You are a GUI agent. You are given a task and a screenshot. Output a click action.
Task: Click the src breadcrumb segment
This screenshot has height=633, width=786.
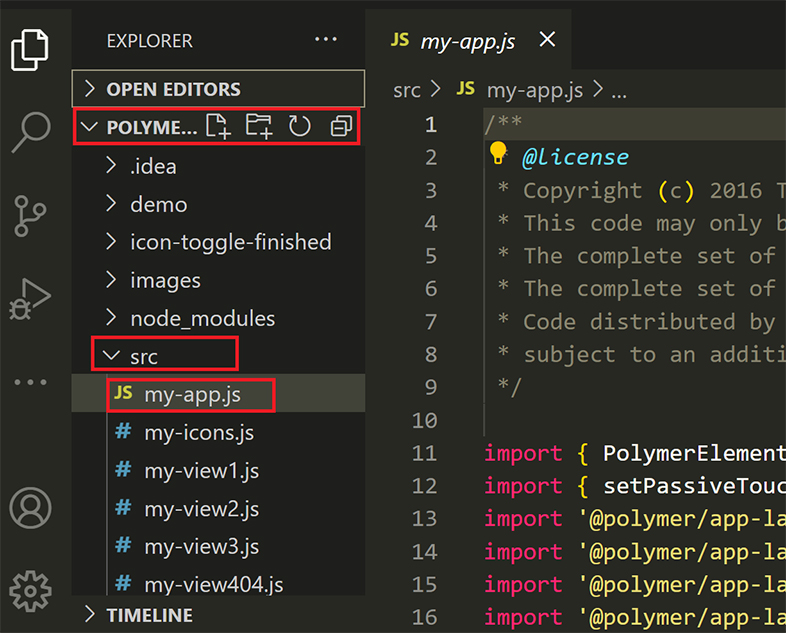(x=407, y=91)
